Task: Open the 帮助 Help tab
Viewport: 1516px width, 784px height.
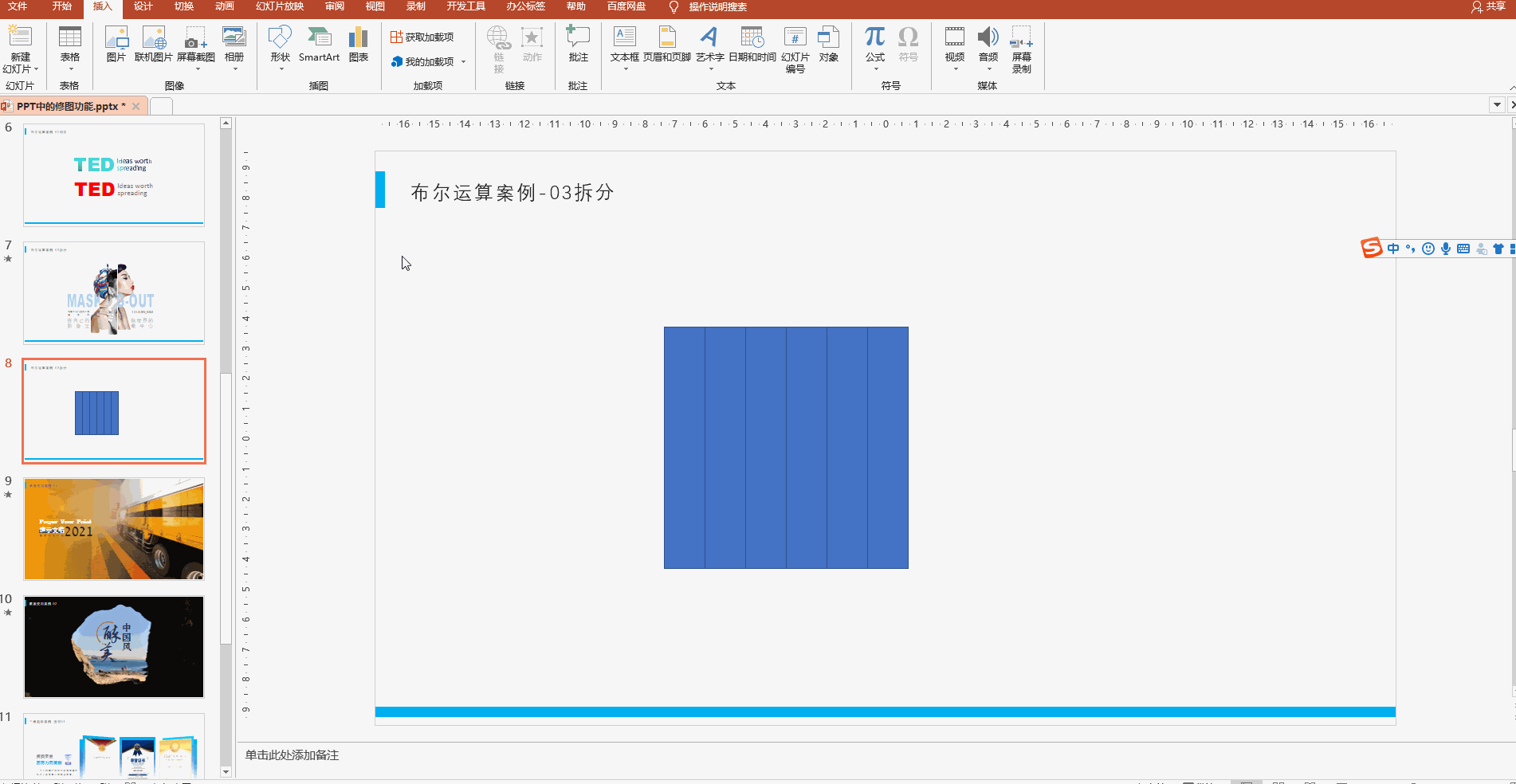Action: click(x=576, y=6)
